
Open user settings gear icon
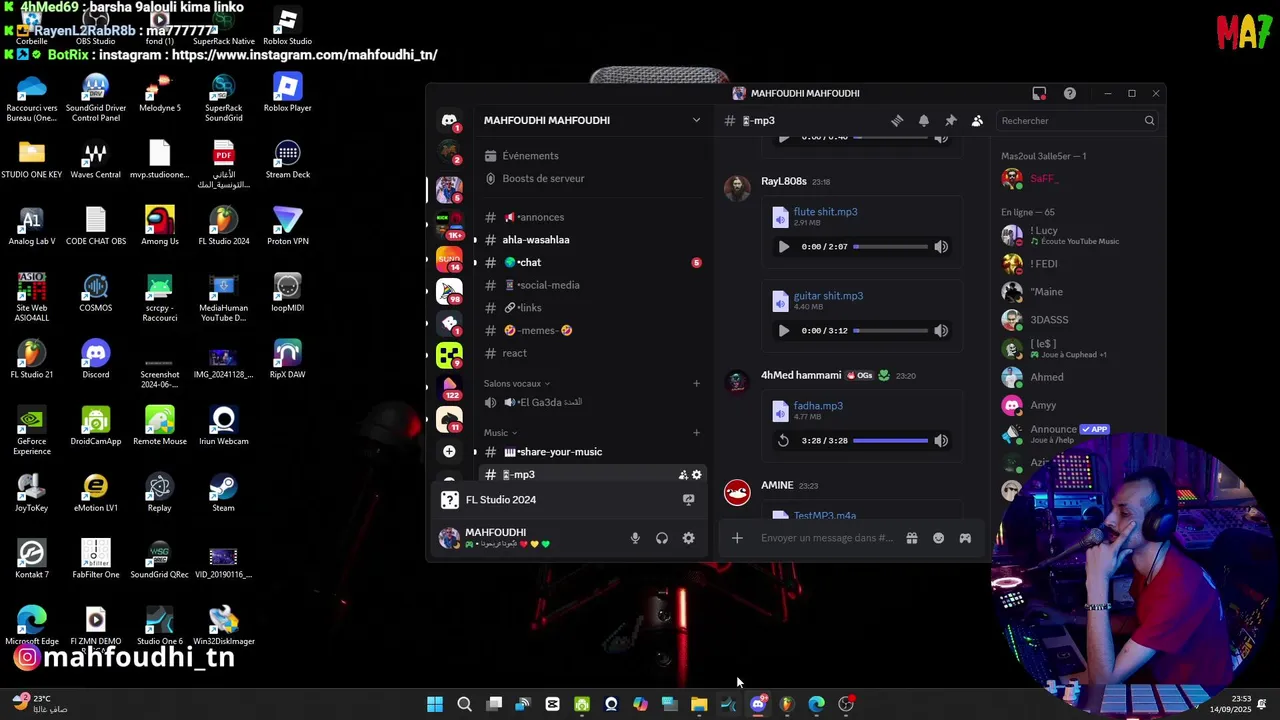click(x=688, y=538)
